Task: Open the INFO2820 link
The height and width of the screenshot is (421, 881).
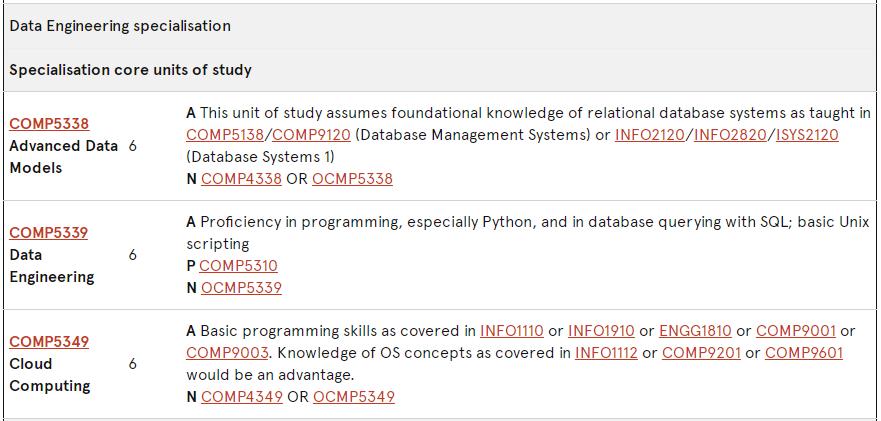Action: [x=730, y=135]
